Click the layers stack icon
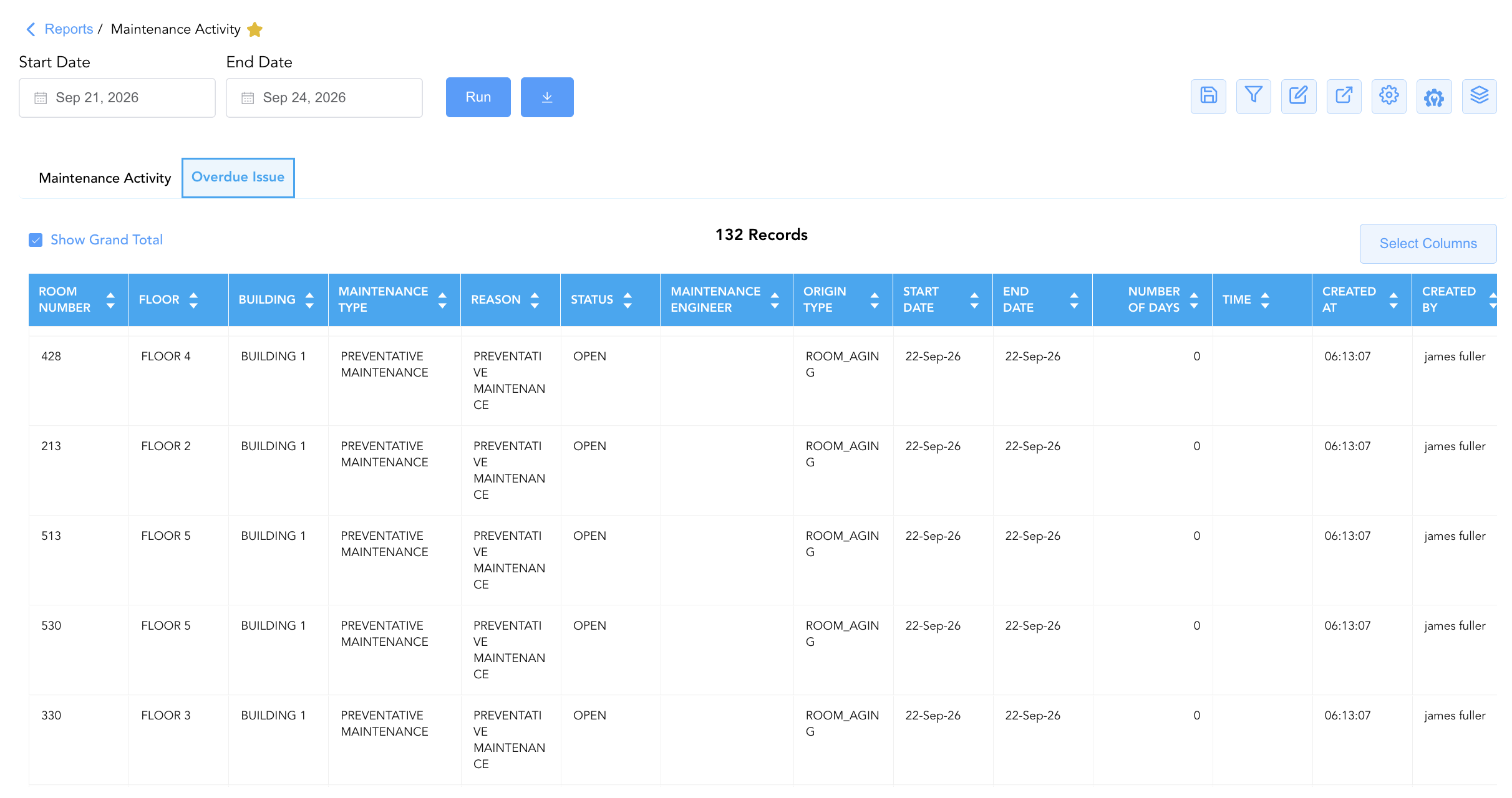Image resolution: width=1512 pixels, height=798 pixels. click(x=1480, y=97)
